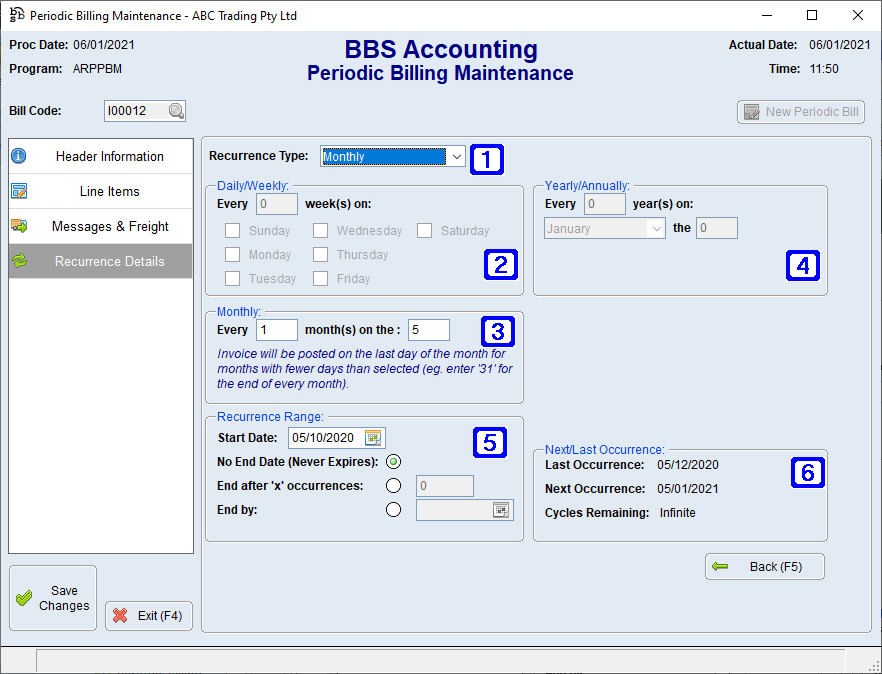Check the Wednesday checkbox
The height and width of the screenshot is (674, 882).
322,230
